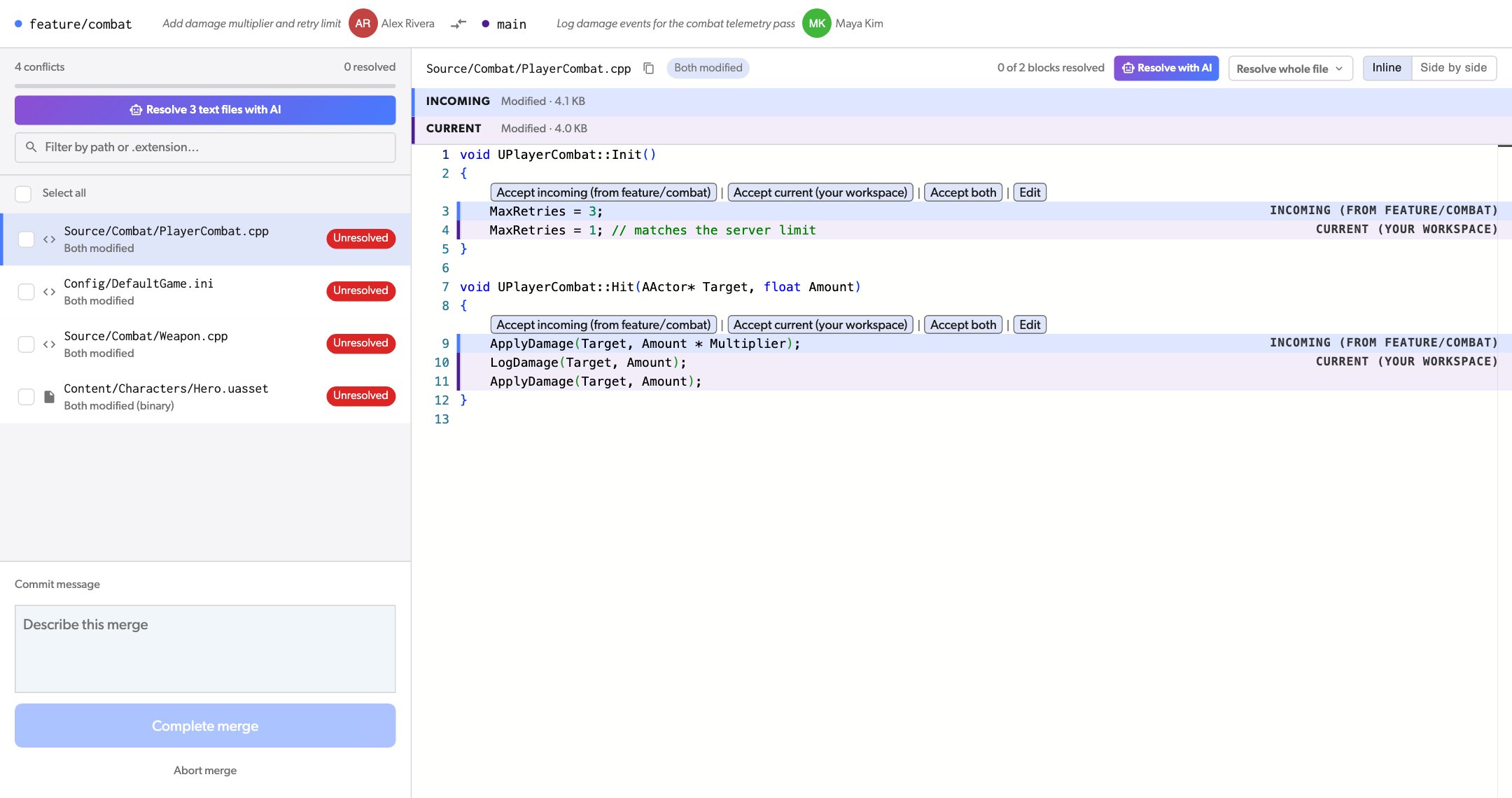
Task: Click the conflict resolution progress bar
Action: tap(205, 86)
